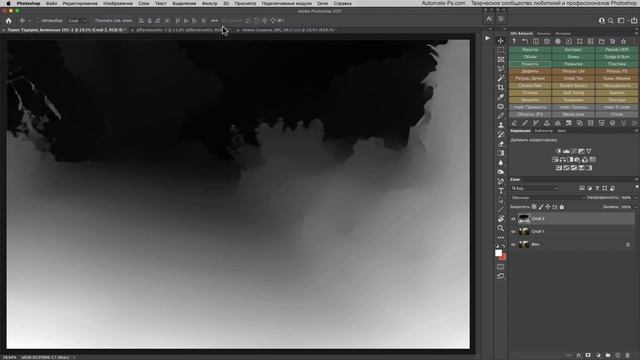Click the play action button beside toolbar
The width and height of the screenshot is (640, 360).
coord(487,38)
